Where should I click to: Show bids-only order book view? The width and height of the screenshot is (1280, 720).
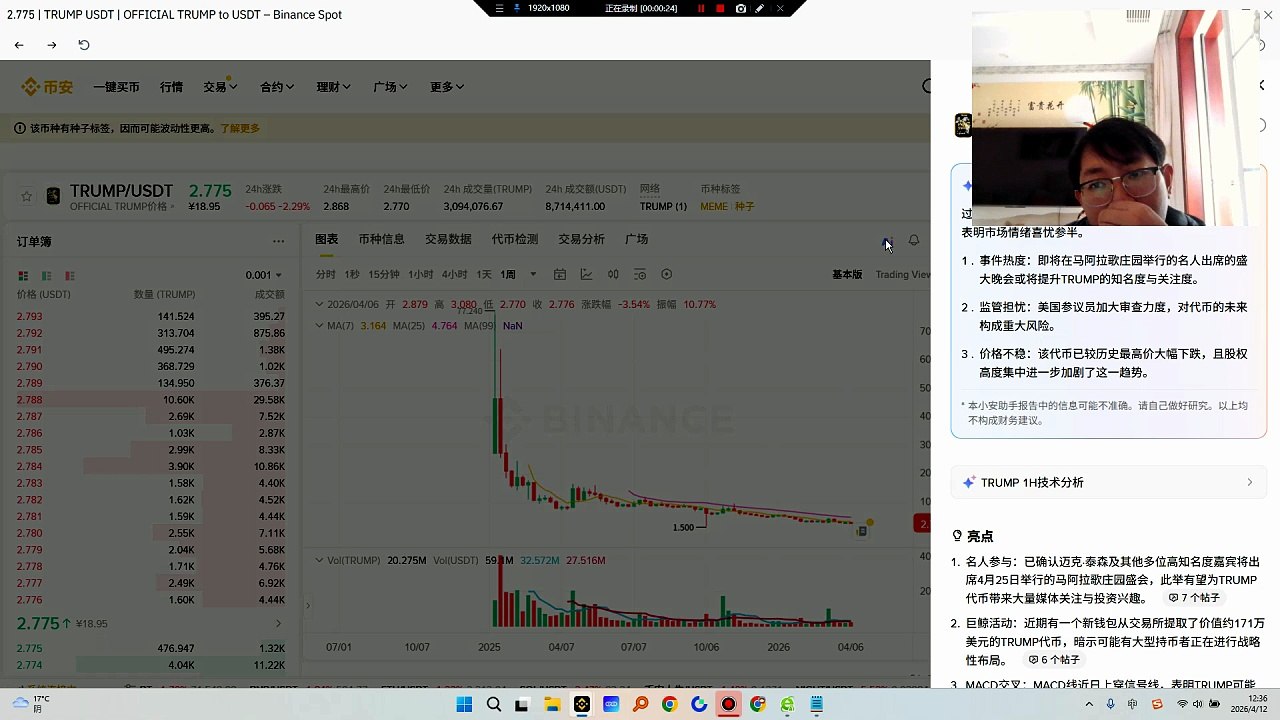tap(46, 275)
